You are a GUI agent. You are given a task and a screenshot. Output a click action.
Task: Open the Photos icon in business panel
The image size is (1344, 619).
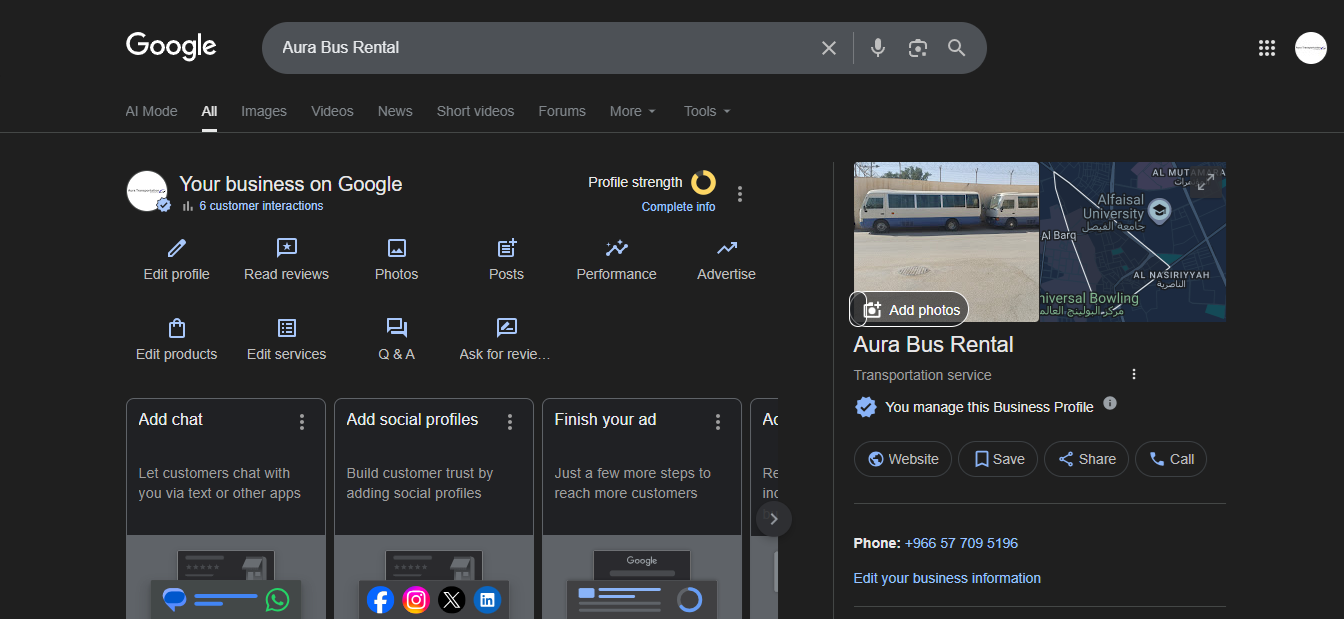point(397,248)
